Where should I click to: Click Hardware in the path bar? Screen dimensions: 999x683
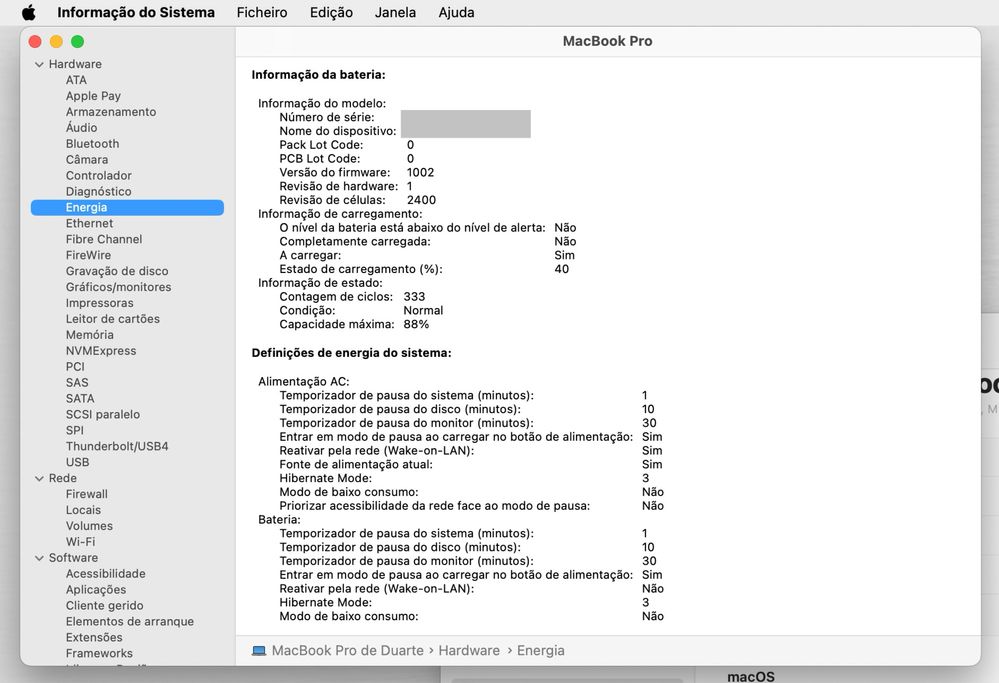point(469,651)
